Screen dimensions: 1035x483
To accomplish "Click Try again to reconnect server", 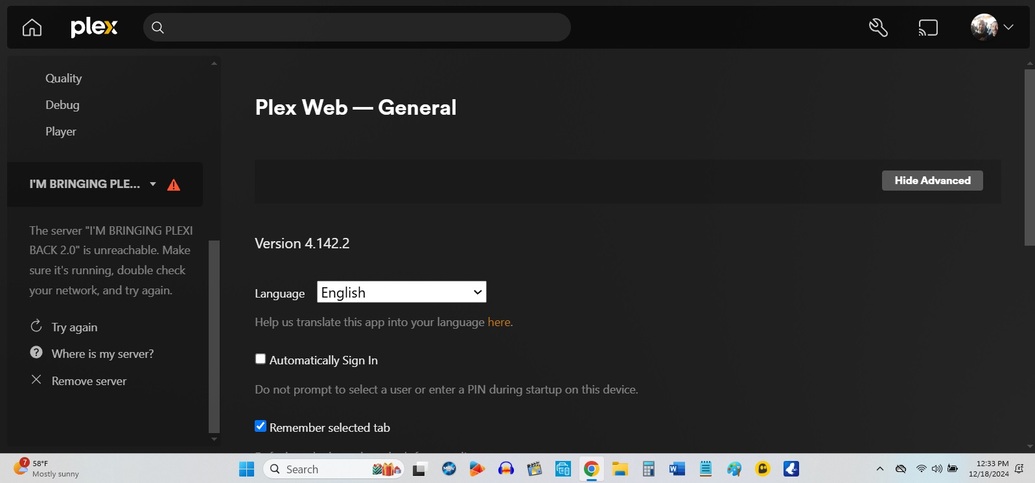I will pos(74,327).
